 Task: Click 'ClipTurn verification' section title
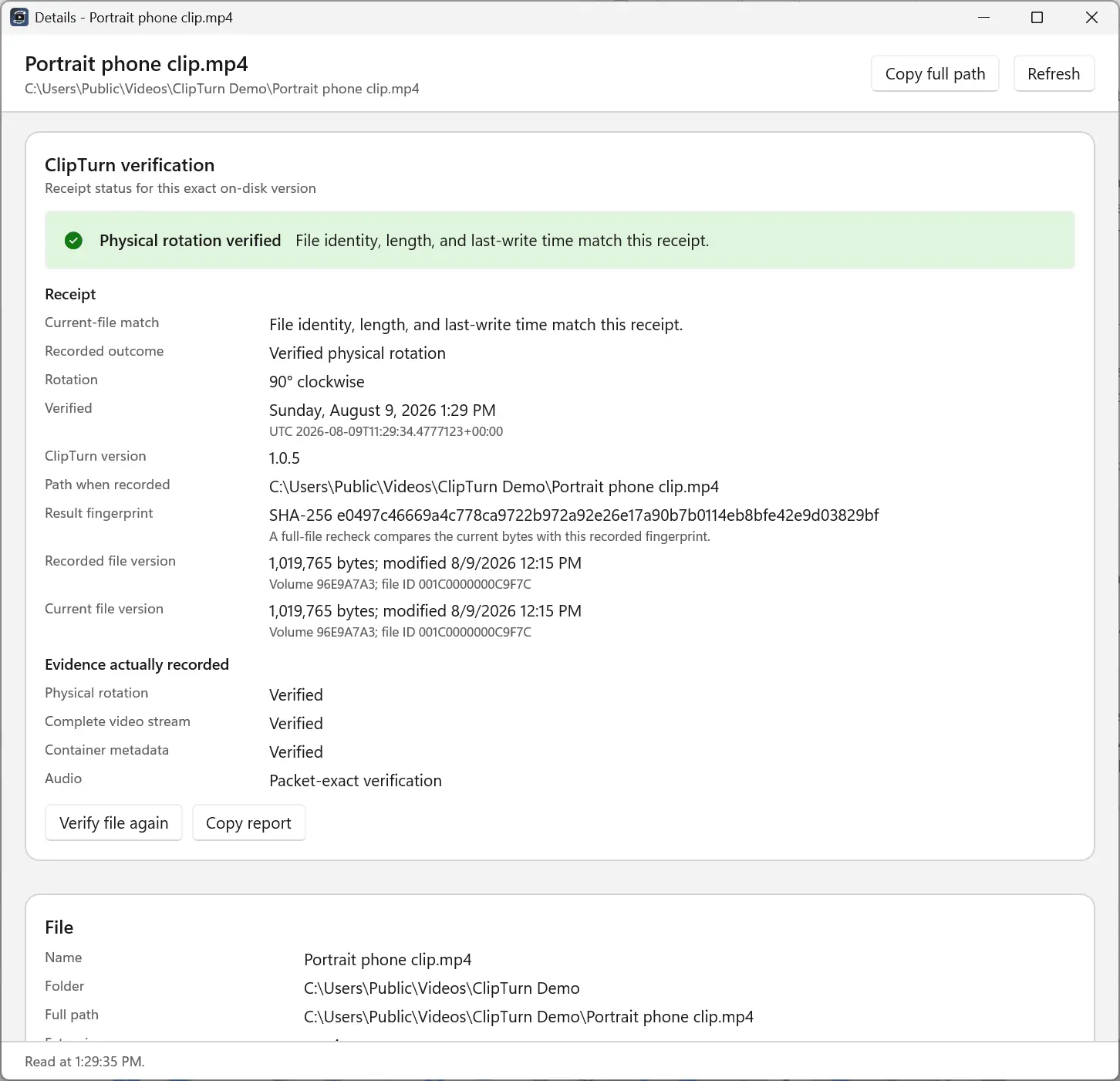tap(130, 165)
